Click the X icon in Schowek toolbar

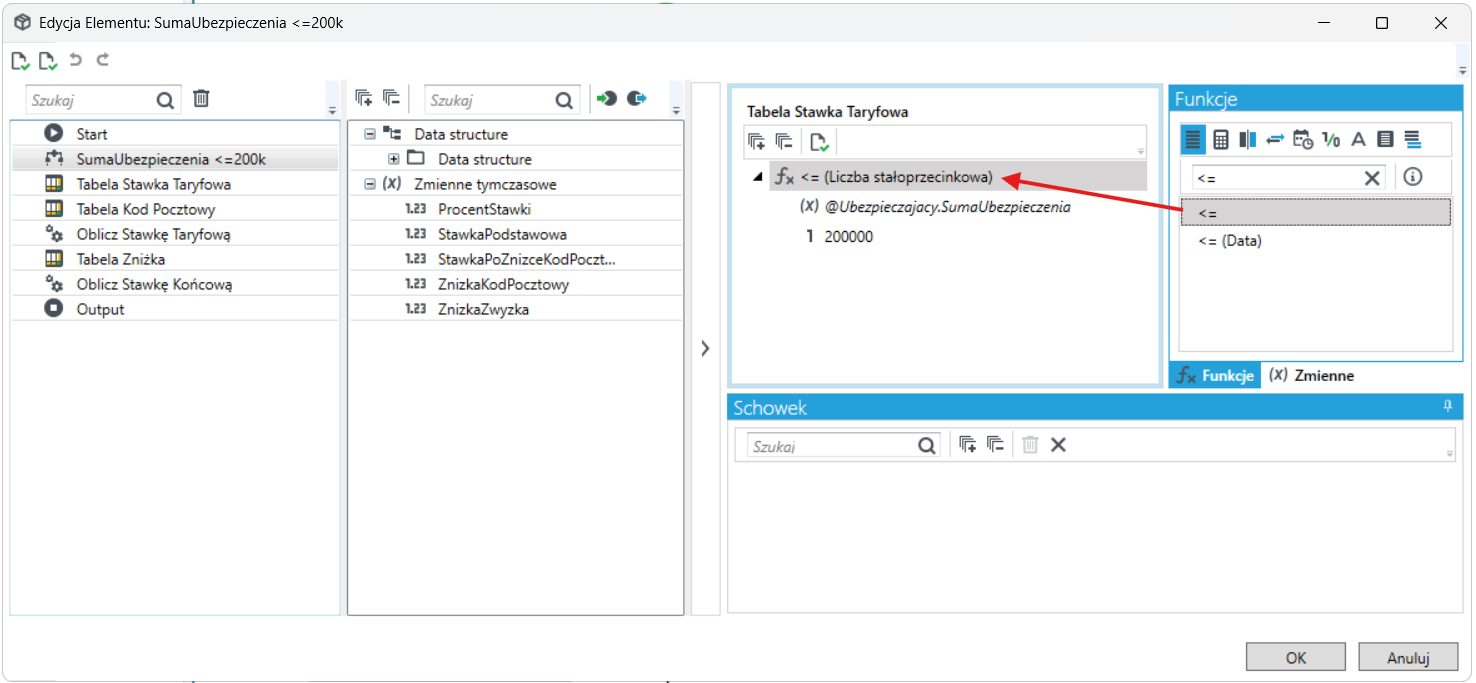(x=1058, y=445)
